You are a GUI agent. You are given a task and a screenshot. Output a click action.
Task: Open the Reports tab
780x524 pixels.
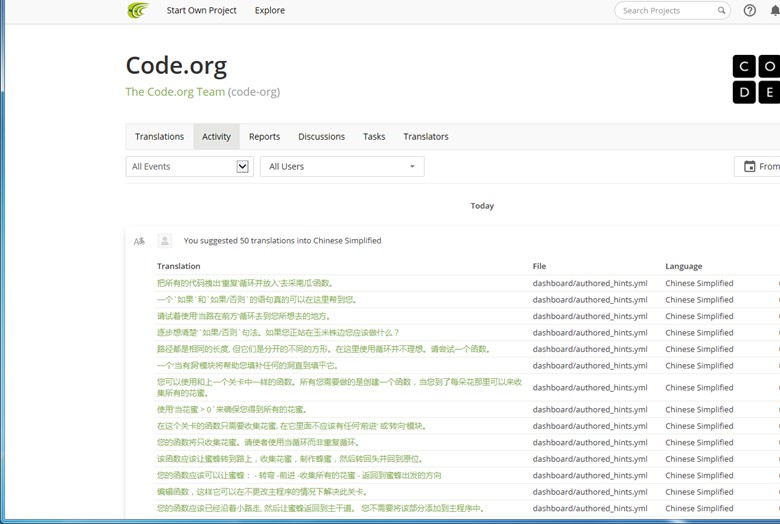[265, 136]
